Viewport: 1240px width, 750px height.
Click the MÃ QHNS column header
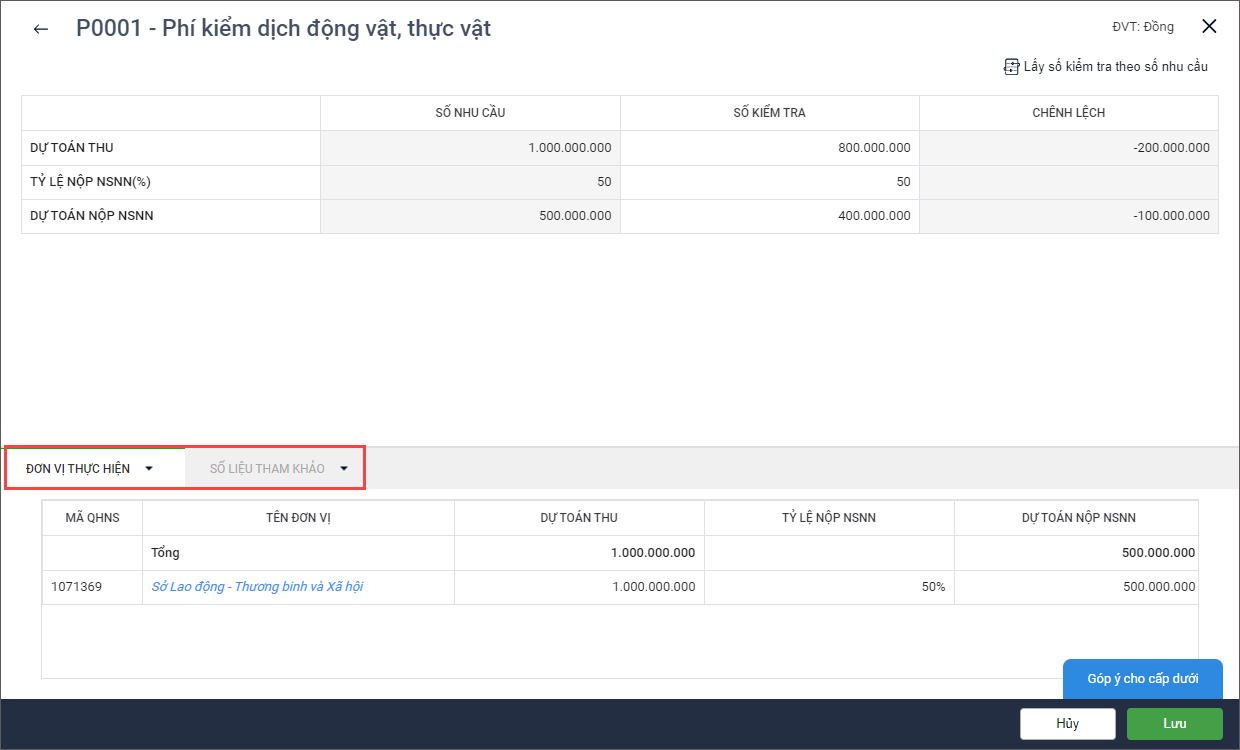click(x=92, y=518)
